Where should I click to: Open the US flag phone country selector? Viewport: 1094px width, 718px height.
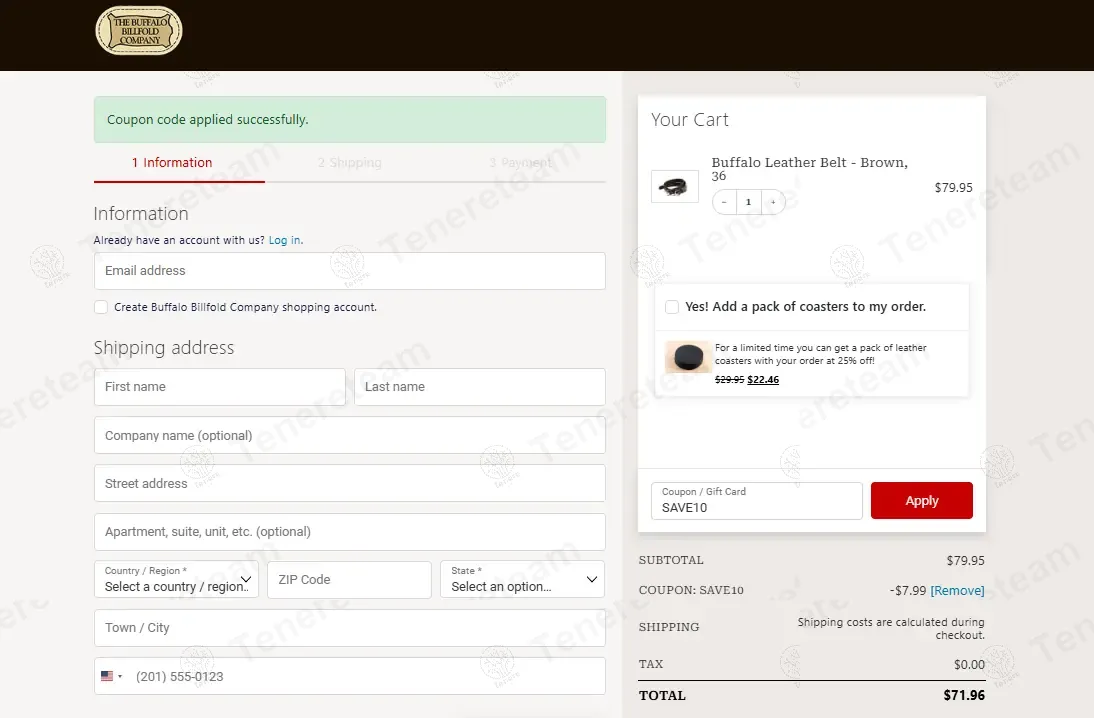tap(112, 676)
